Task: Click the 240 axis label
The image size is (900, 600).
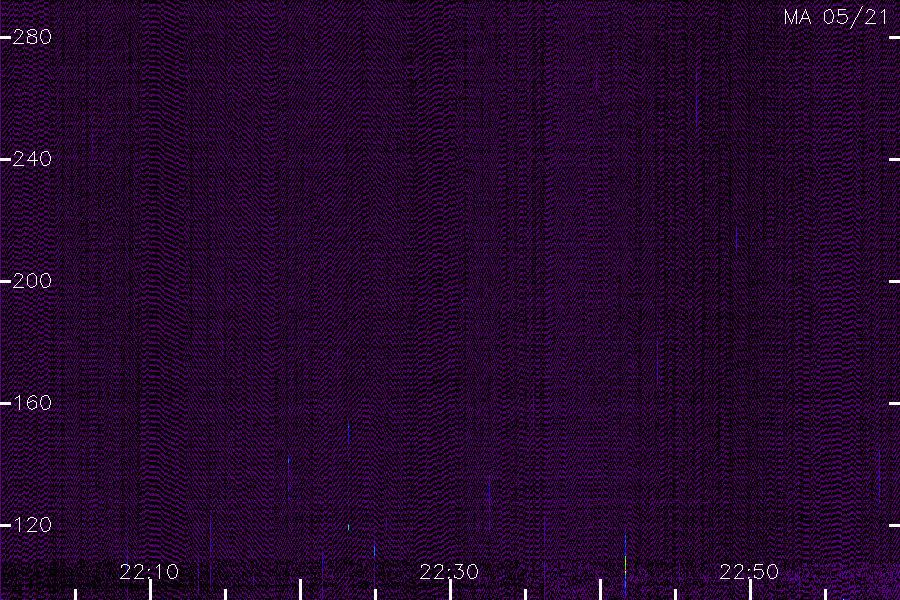Action: click(x=32, y=159)
